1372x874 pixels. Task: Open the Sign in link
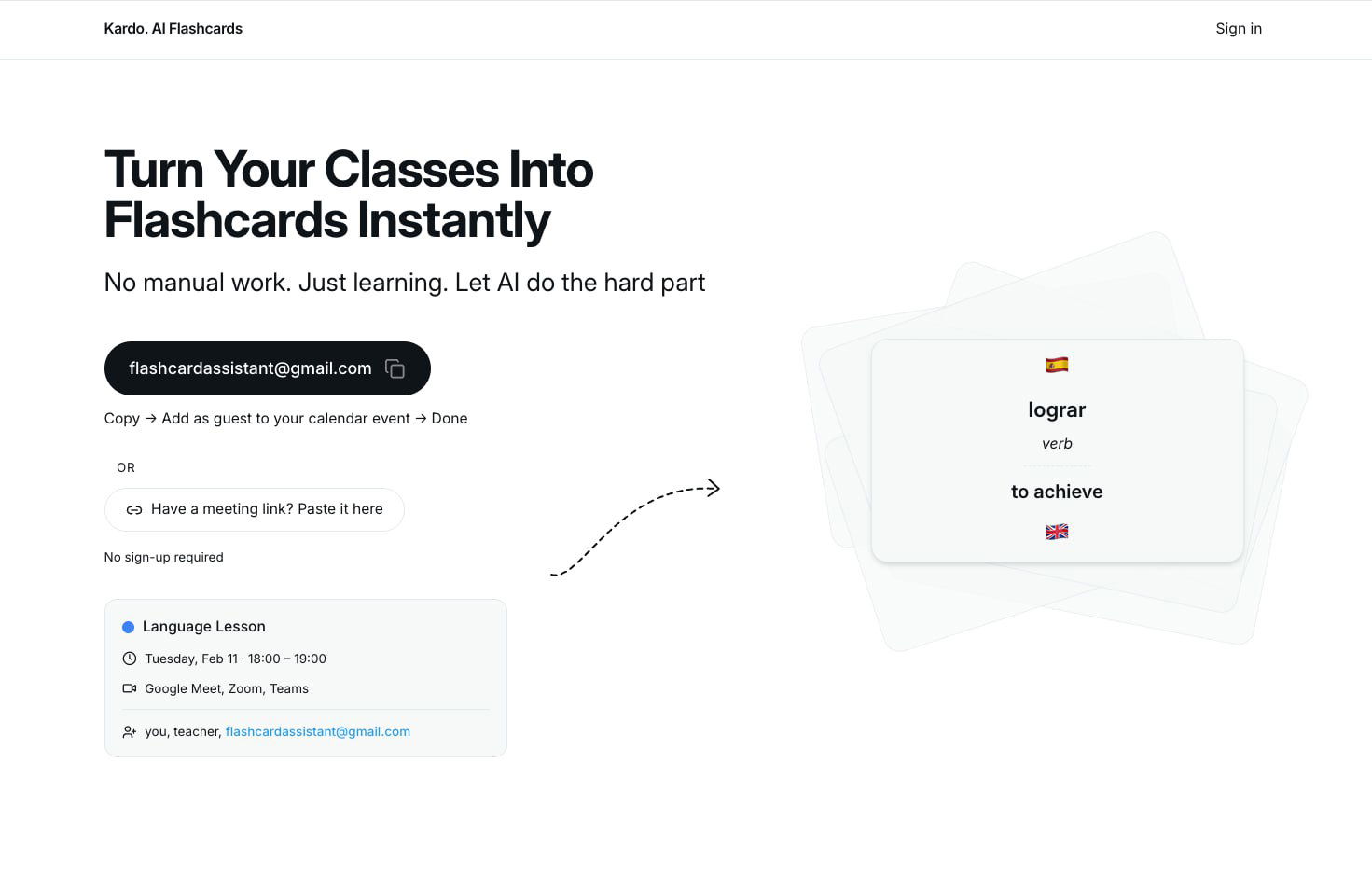point(1238,29)
